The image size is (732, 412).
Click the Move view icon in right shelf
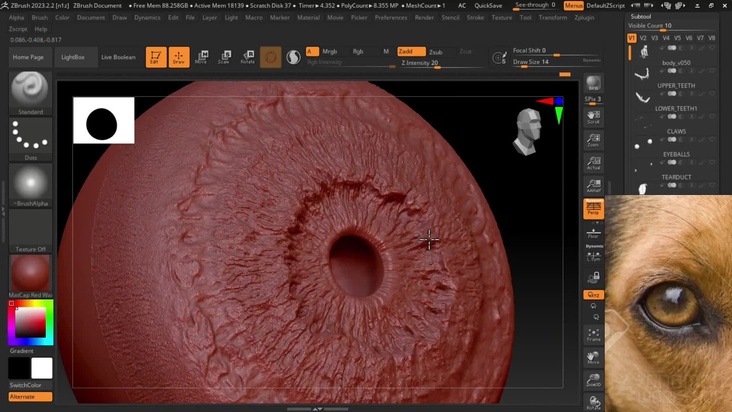tap(593, 357)
